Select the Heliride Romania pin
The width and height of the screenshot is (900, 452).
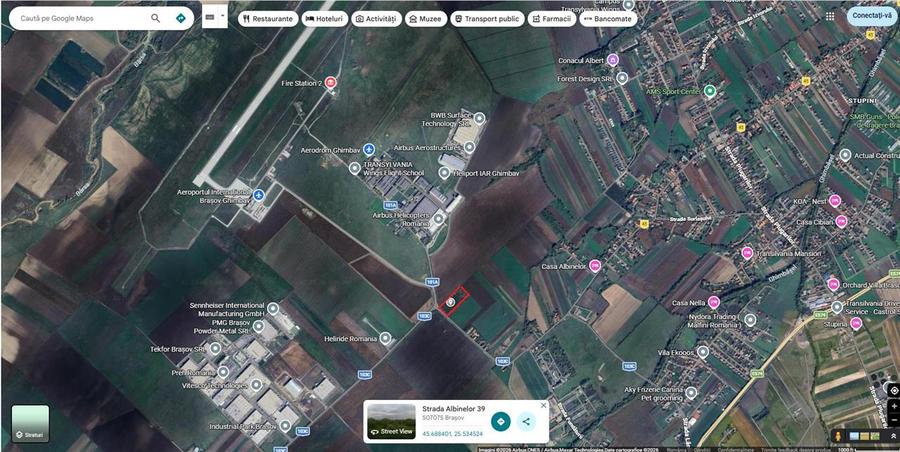[x=386, y=338]
